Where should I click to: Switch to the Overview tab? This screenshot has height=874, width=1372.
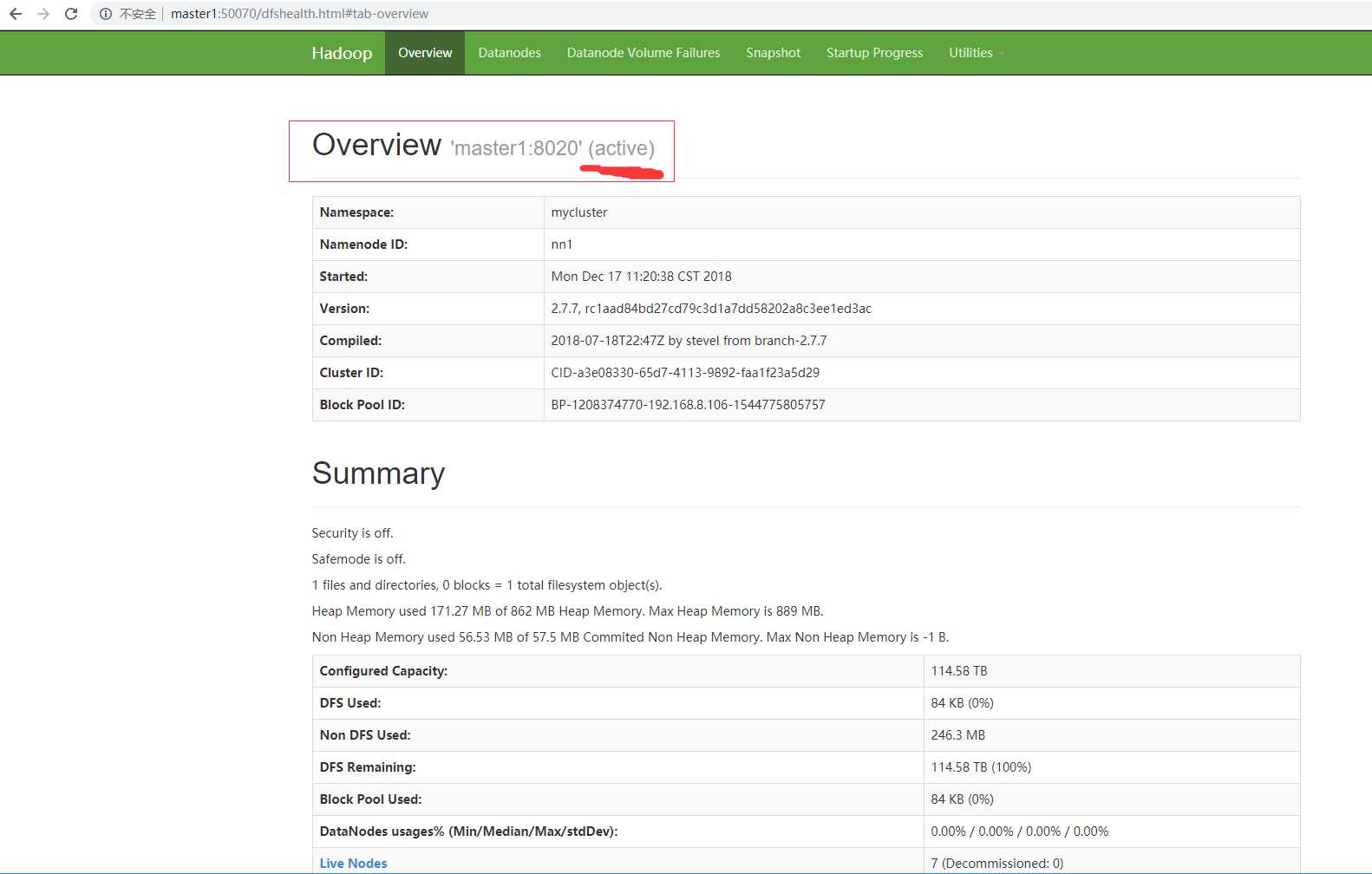(x=425, y=53)
